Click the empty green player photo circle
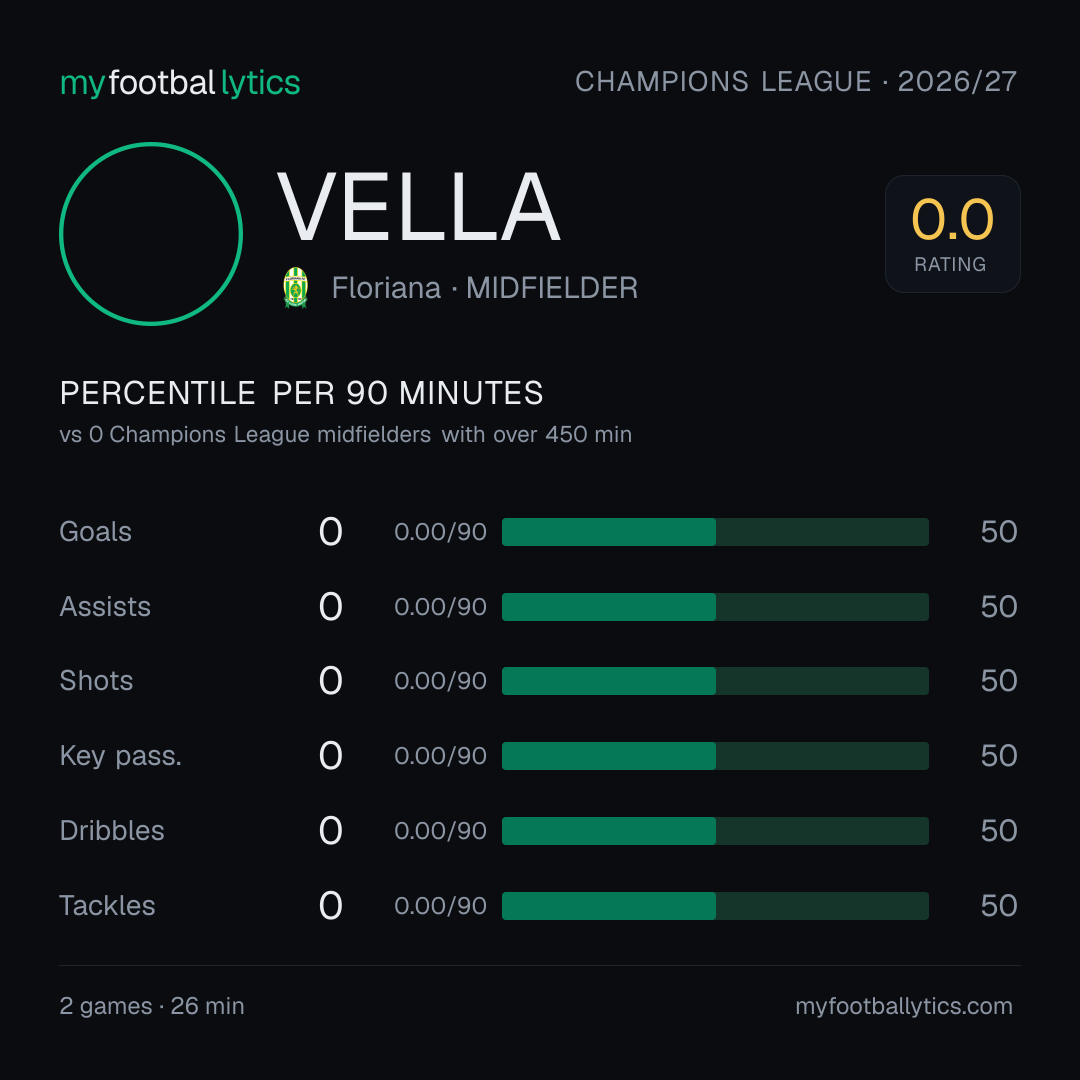 (151, 233)
